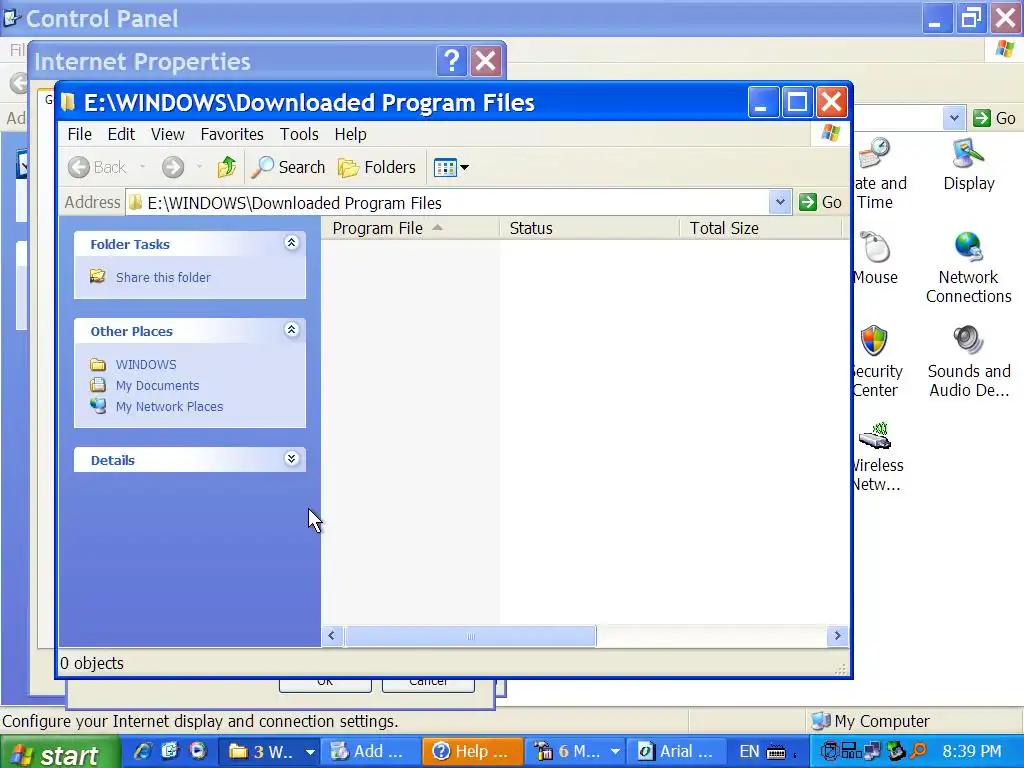Click My Computer zone in status bar

point(871,721)
